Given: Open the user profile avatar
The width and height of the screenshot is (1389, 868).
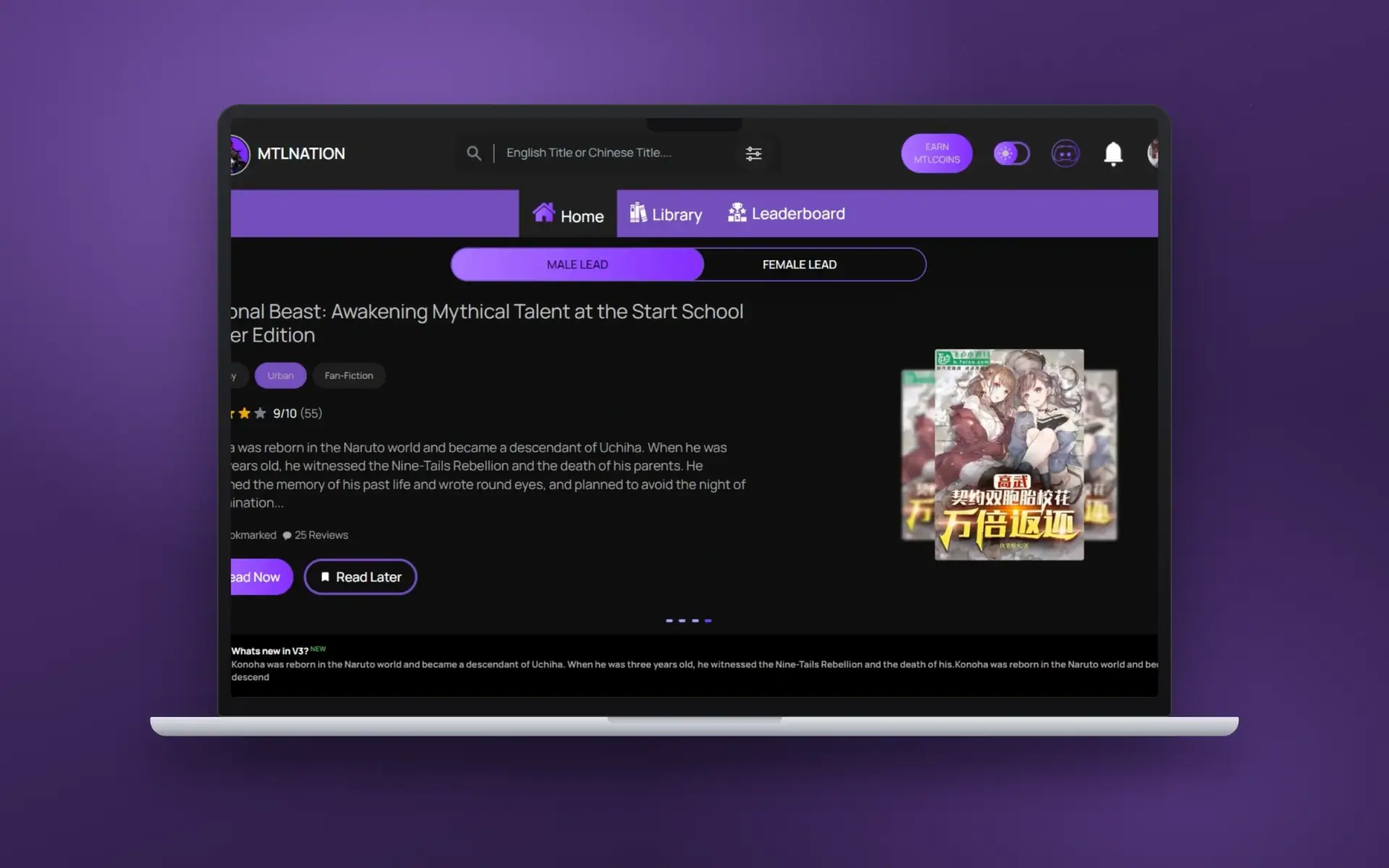Looking at the screenshot, I should tap(1152, 153).
